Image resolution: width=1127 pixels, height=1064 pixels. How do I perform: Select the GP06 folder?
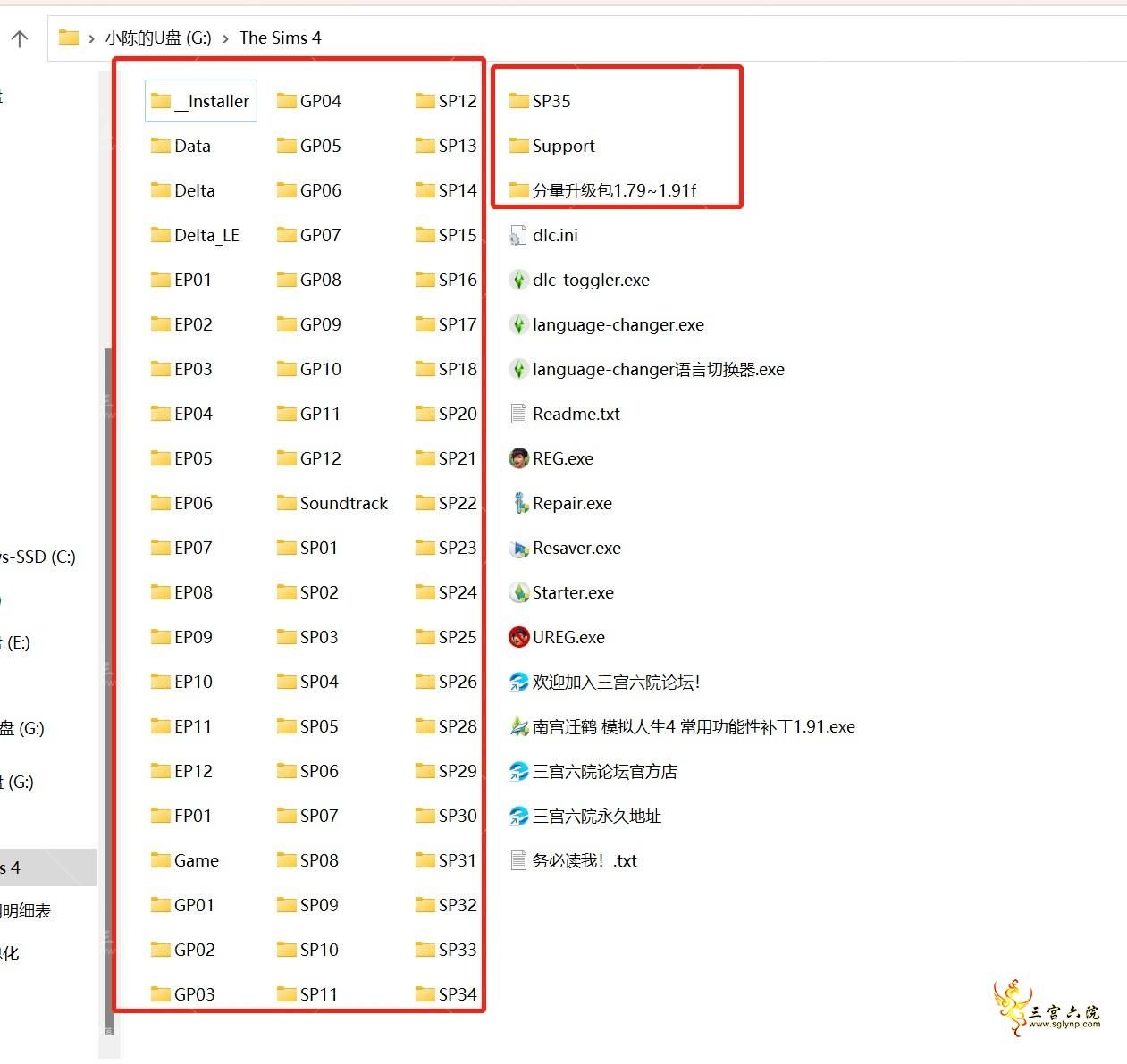309,190
